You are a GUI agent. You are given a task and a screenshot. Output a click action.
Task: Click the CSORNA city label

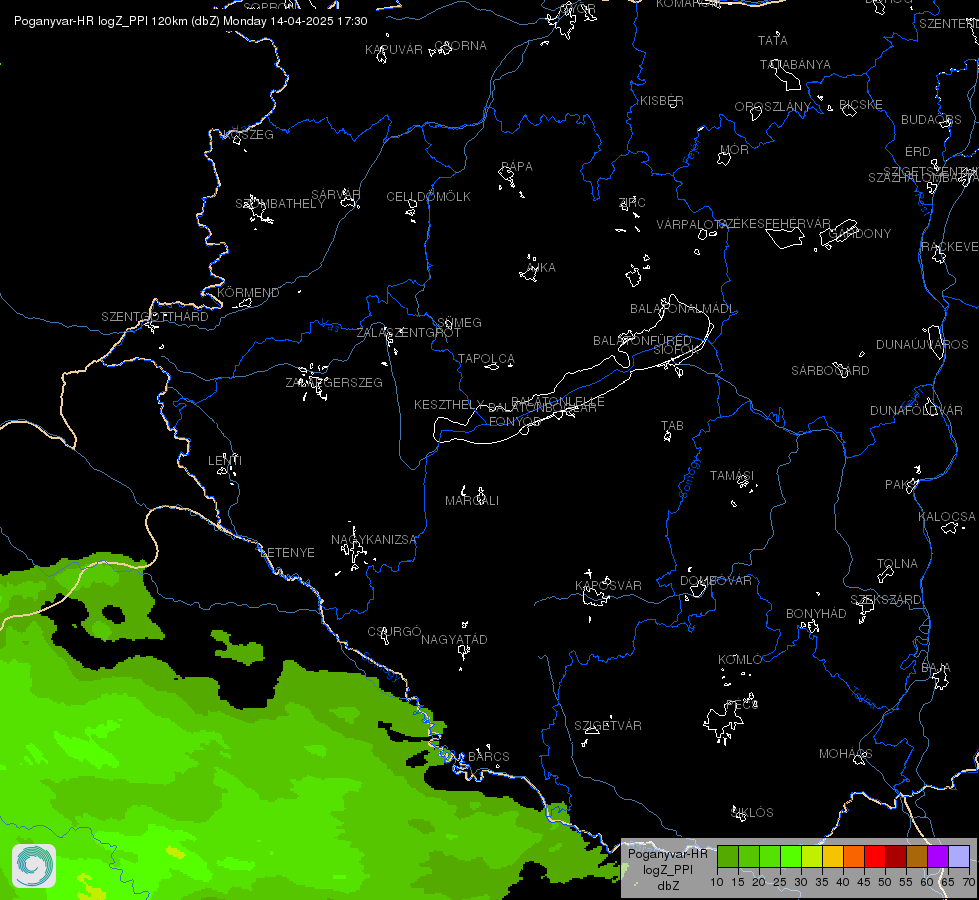(x=461, y=46)
